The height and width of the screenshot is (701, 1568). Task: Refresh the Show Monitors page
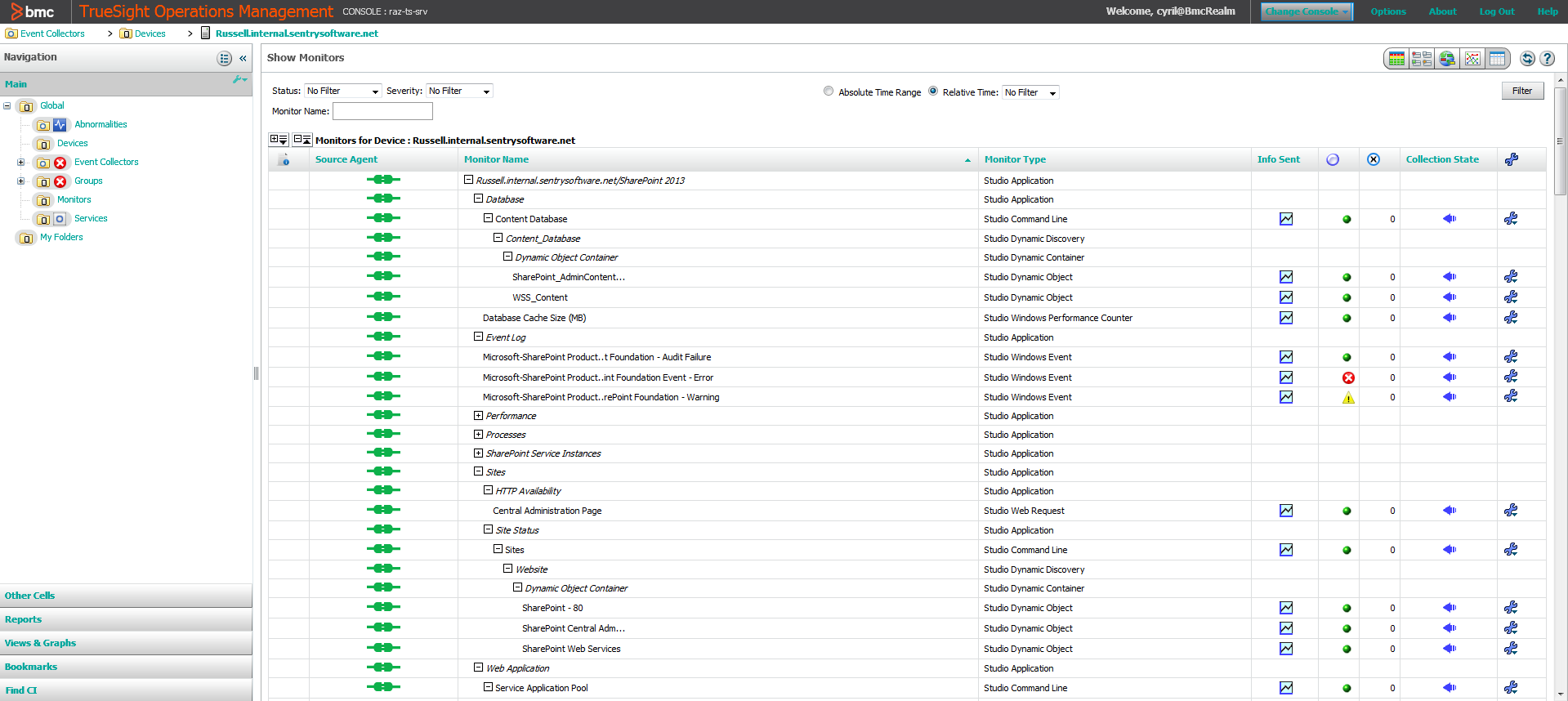pos(1527,59)
